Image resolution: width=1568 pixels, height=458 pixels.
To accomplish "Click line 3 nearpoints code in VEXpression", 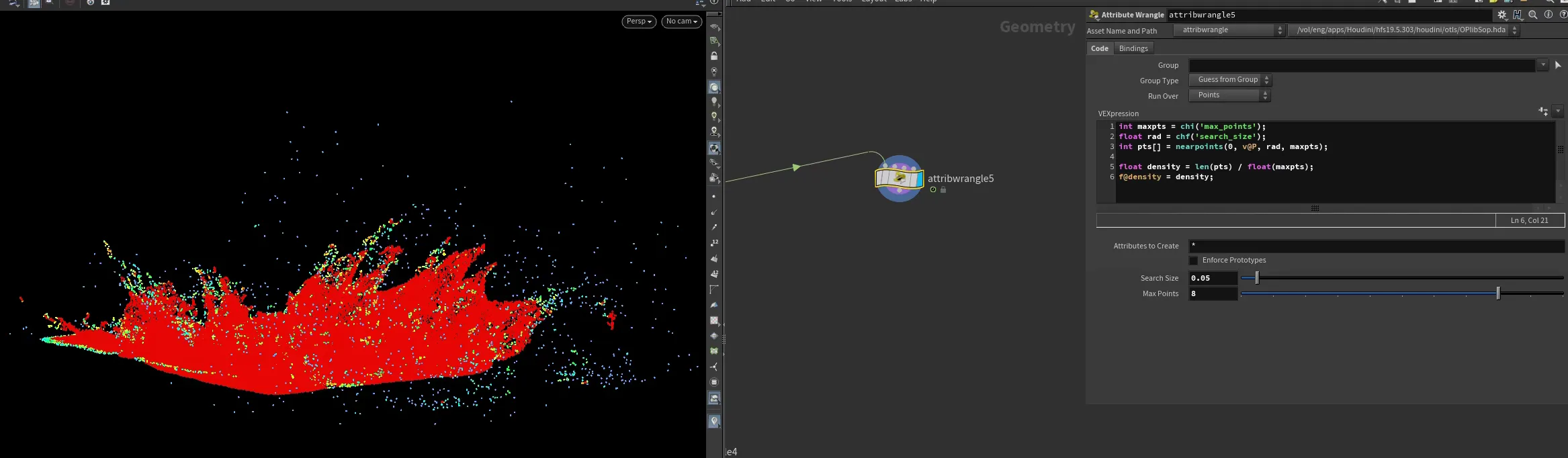I will tap(1223, 146).
